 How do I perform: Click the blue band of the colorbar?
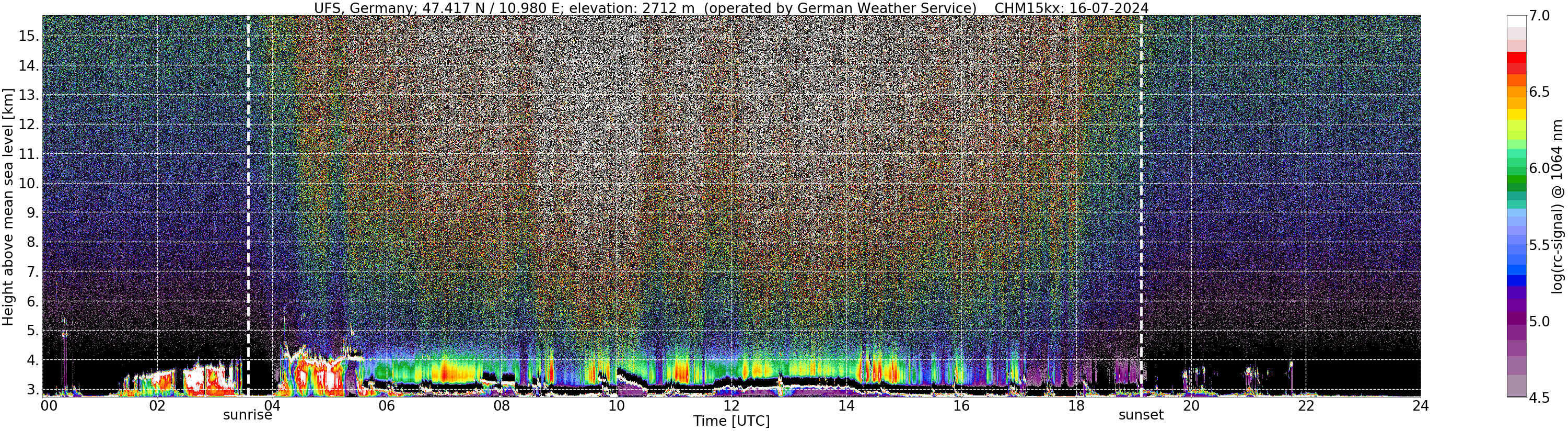click(1516, 281)
